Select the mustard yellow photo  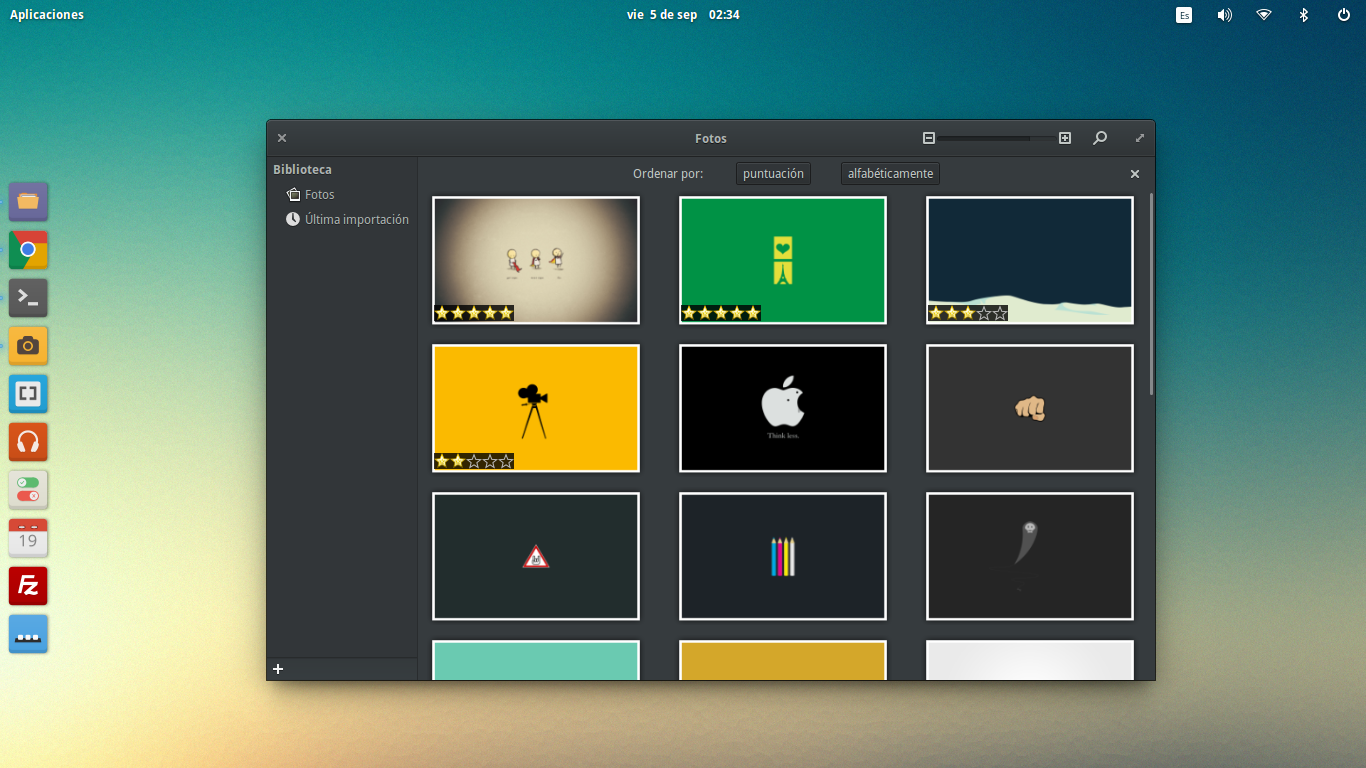[783, 660]
